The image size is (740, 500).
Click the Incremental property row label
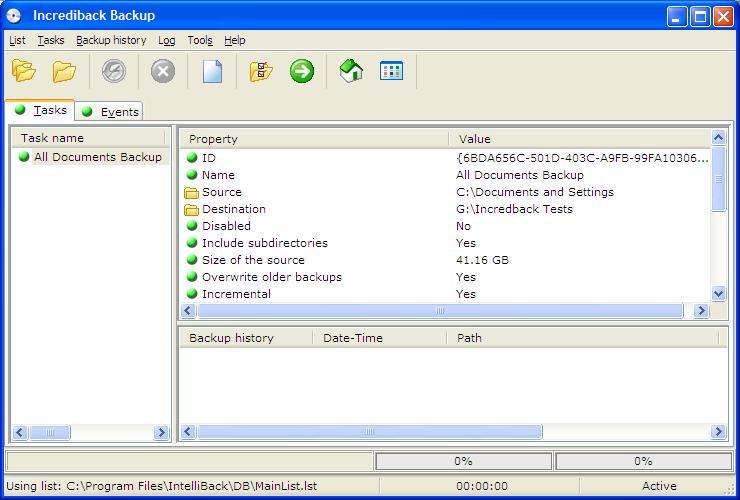coord(236,294)
